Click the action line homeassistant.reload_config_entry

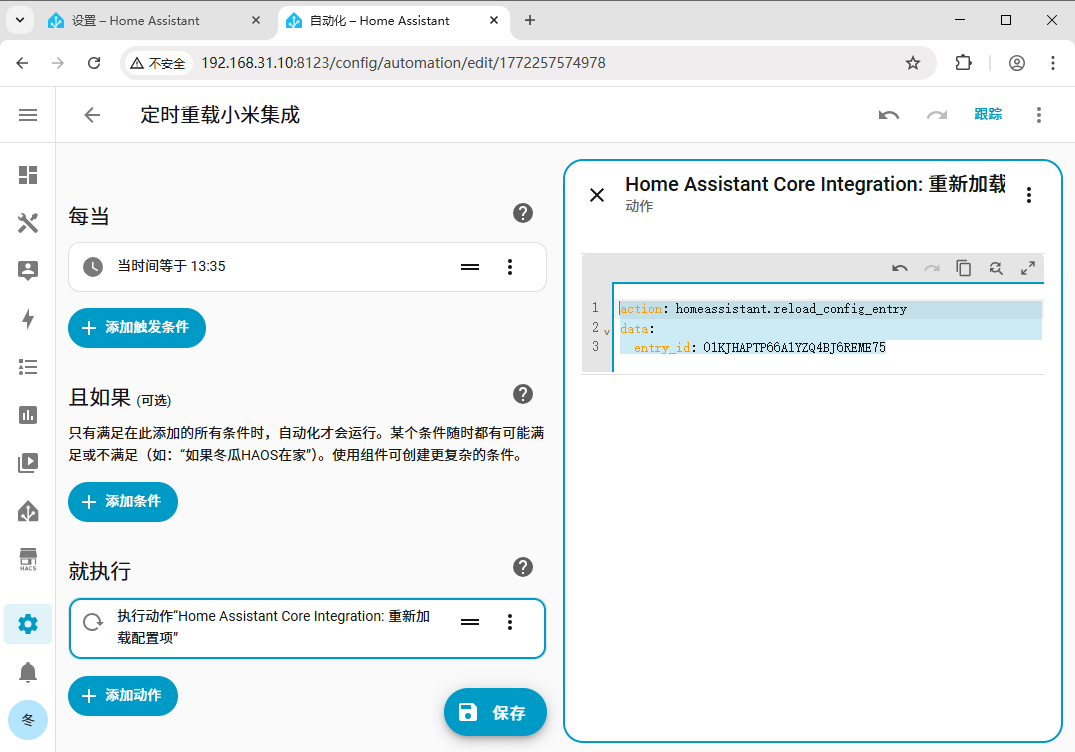coord(790,309)
